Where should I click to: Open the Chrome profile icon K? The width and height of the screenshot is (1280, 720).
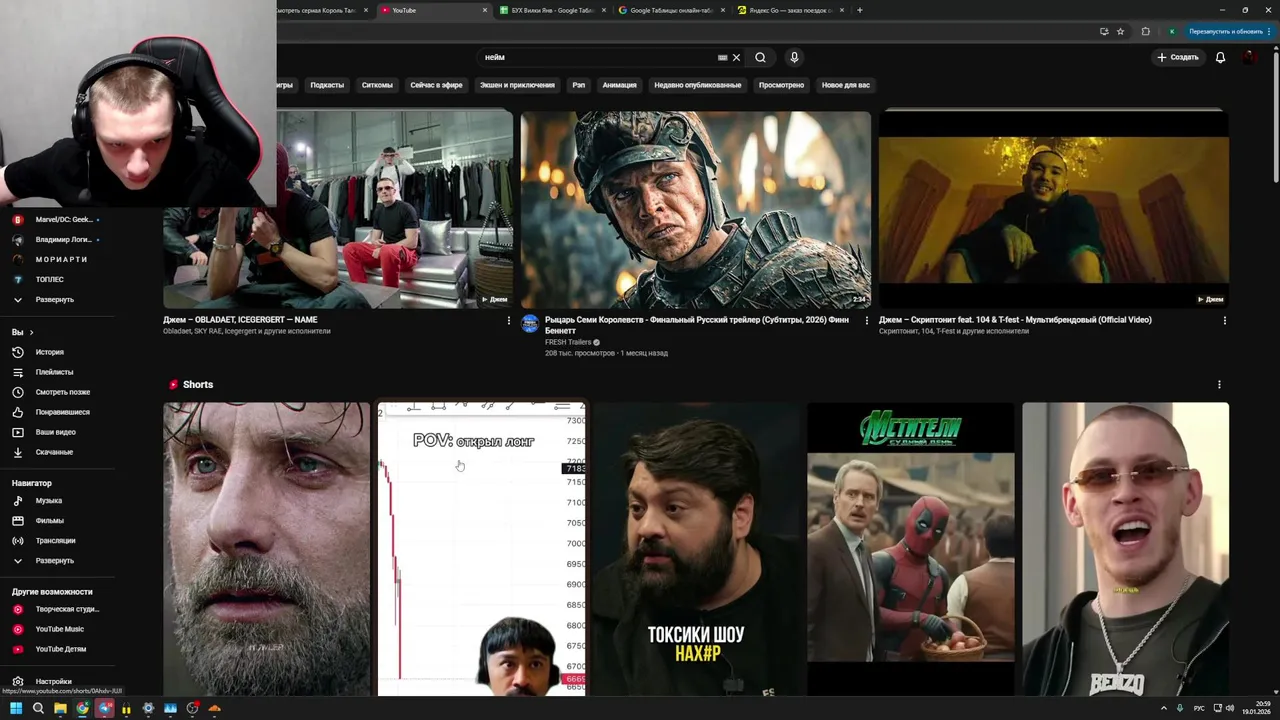point(1172,31)
